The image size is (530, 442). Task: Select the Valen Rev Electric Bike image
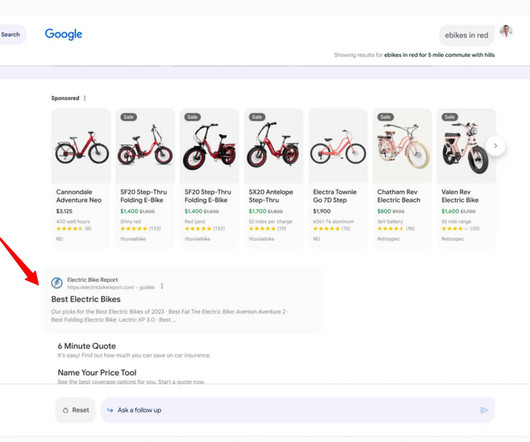tap(466, 146)
